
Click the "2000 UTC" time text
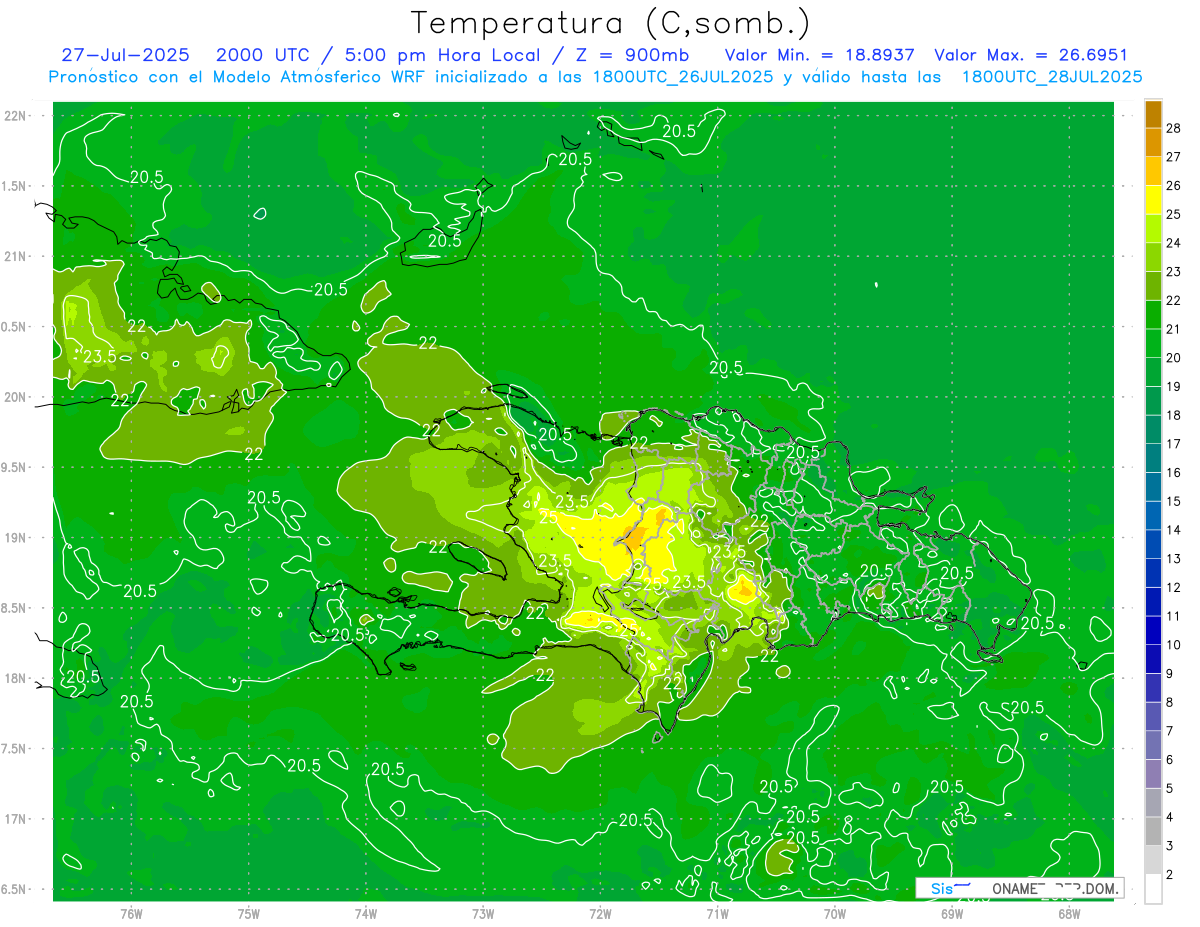[x=262, y=55]
